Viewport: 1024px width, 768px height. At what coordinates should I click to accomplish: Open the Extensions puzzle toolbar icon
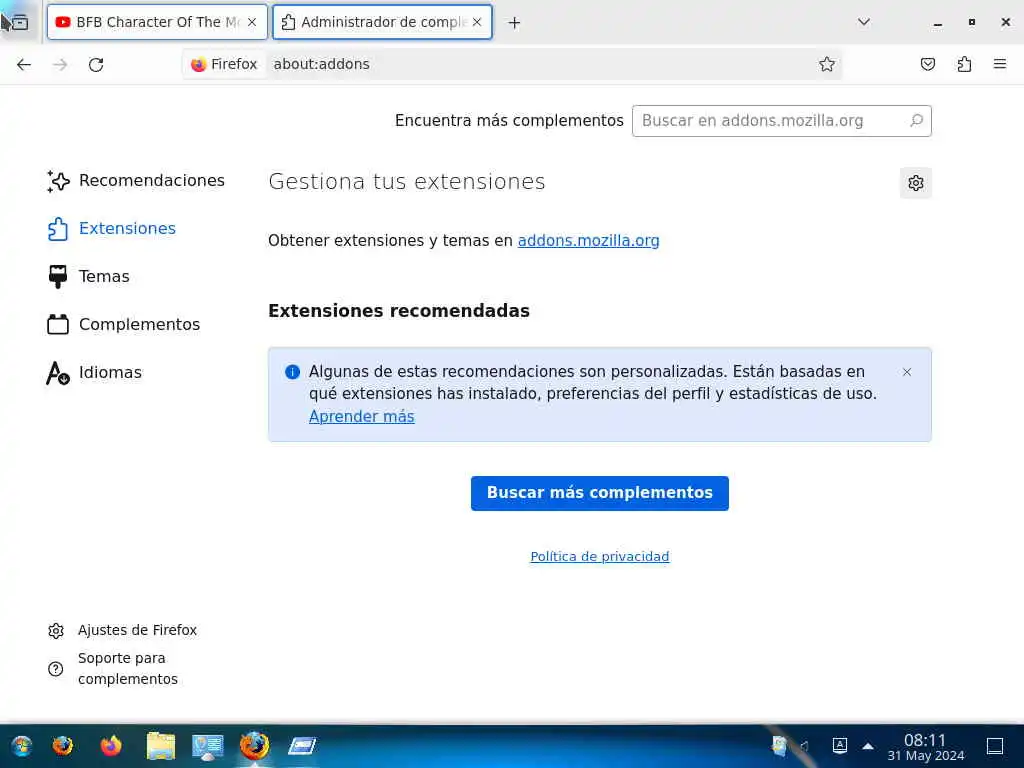tap(964, 64)
